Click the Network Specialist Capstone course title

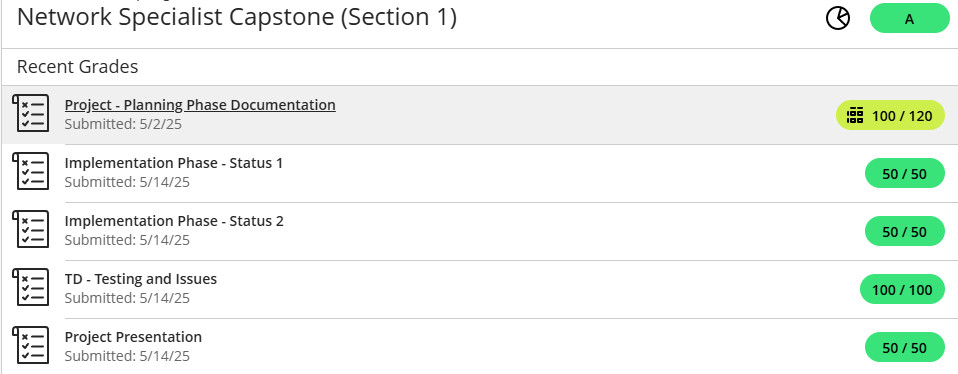tap(236, 18)
